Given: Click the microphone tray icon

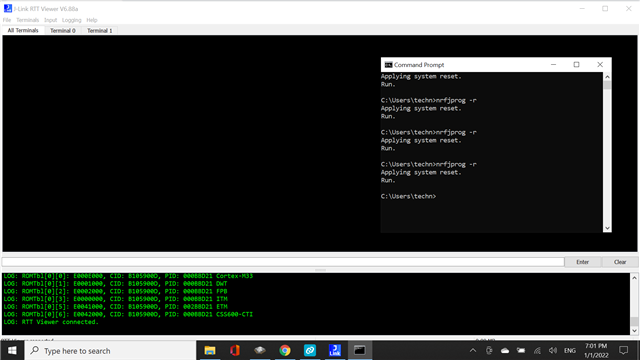Looking at the screenshot, I should [489, 351].
